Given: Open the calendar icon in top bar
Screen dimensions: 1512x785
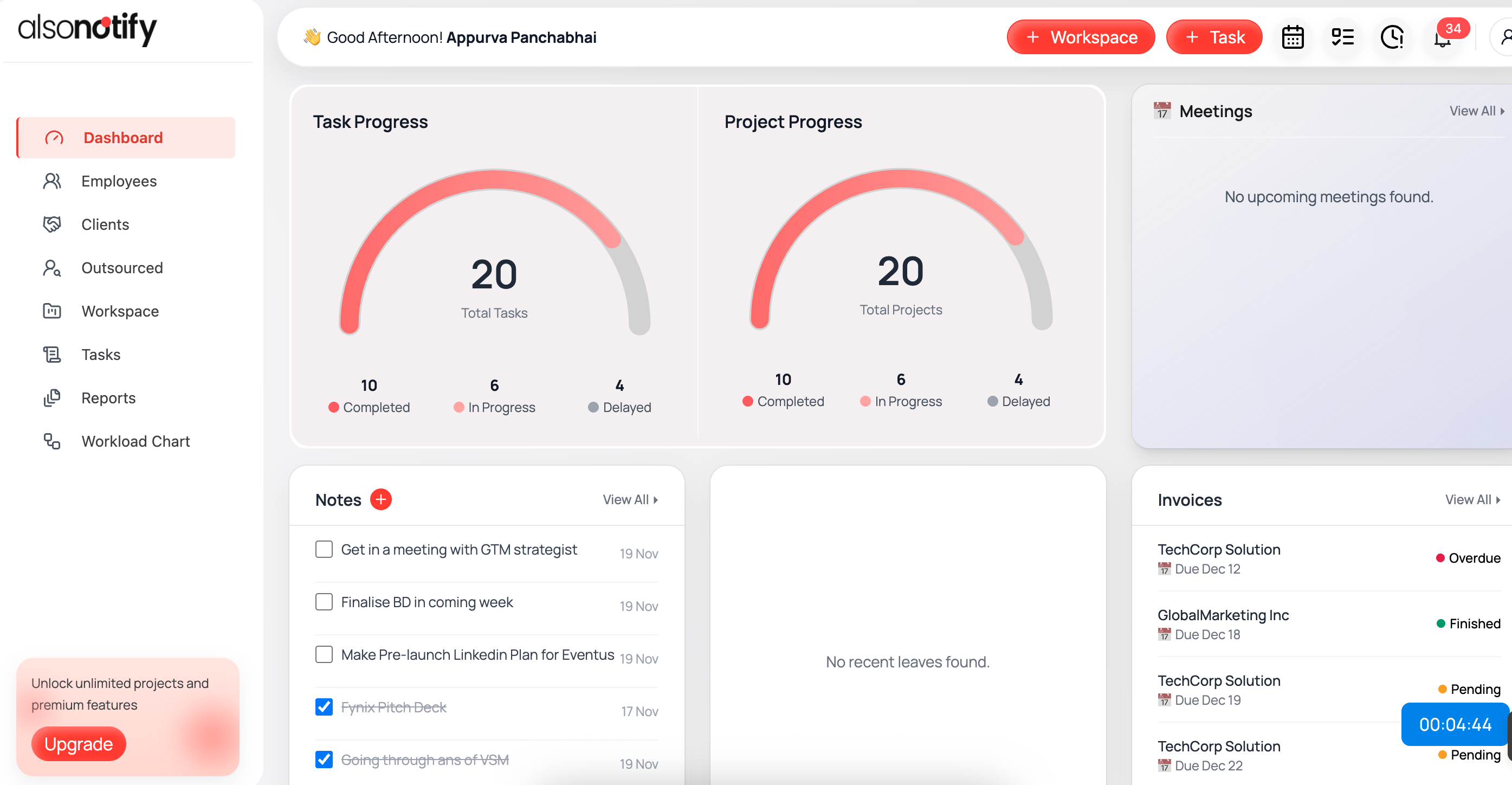Looking at the screenshot, I should (x=1293, y=37).
